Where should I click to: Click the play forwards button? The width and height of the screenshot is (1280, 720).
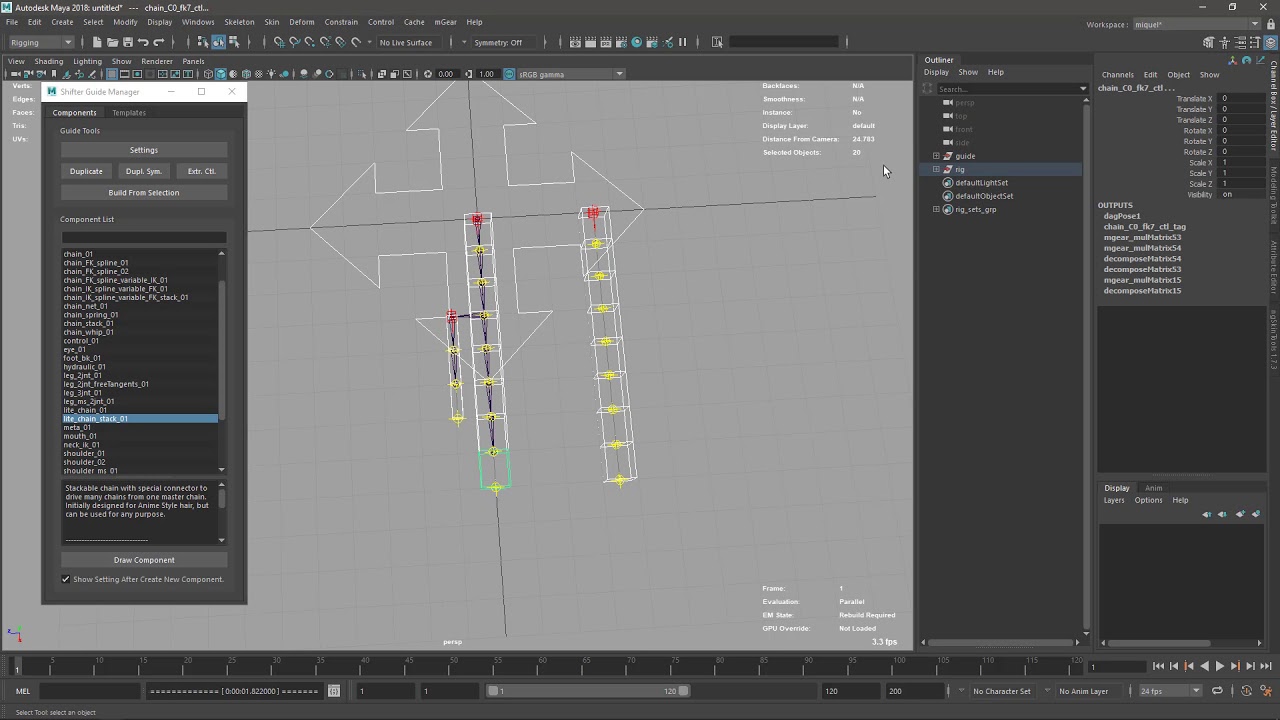click(1219, 666)
